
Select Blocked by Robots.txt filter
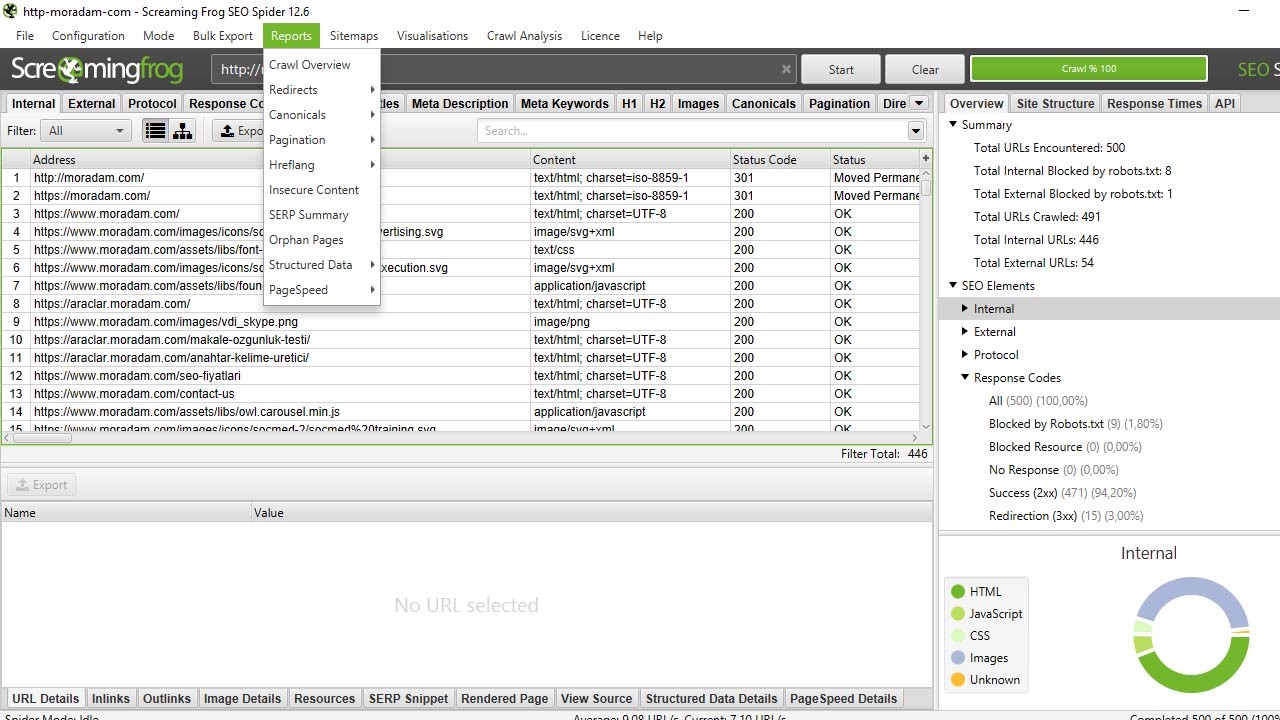1076,424
